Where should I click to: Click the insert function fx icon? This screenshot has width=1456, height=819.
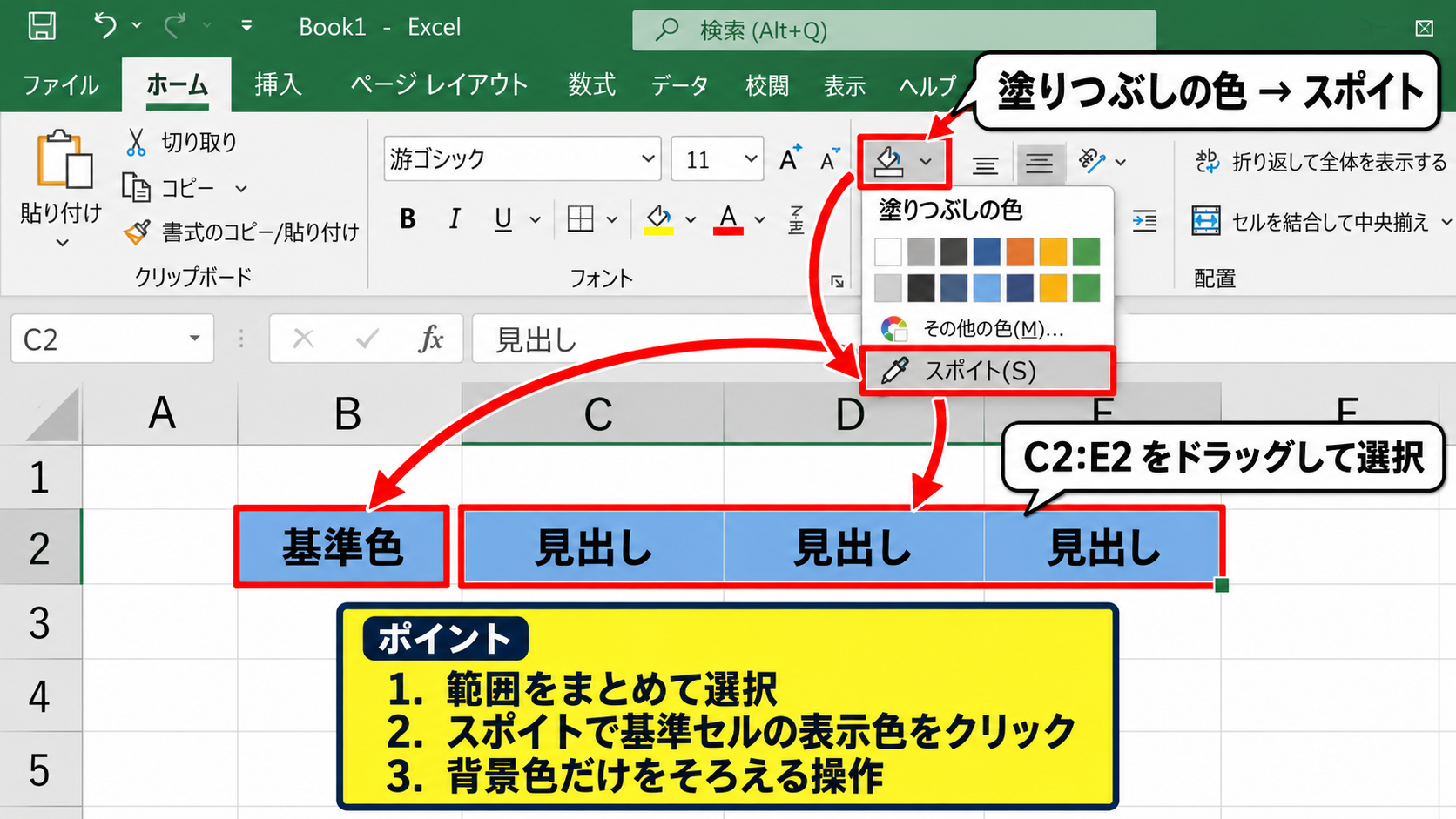[x=431, y=339]
